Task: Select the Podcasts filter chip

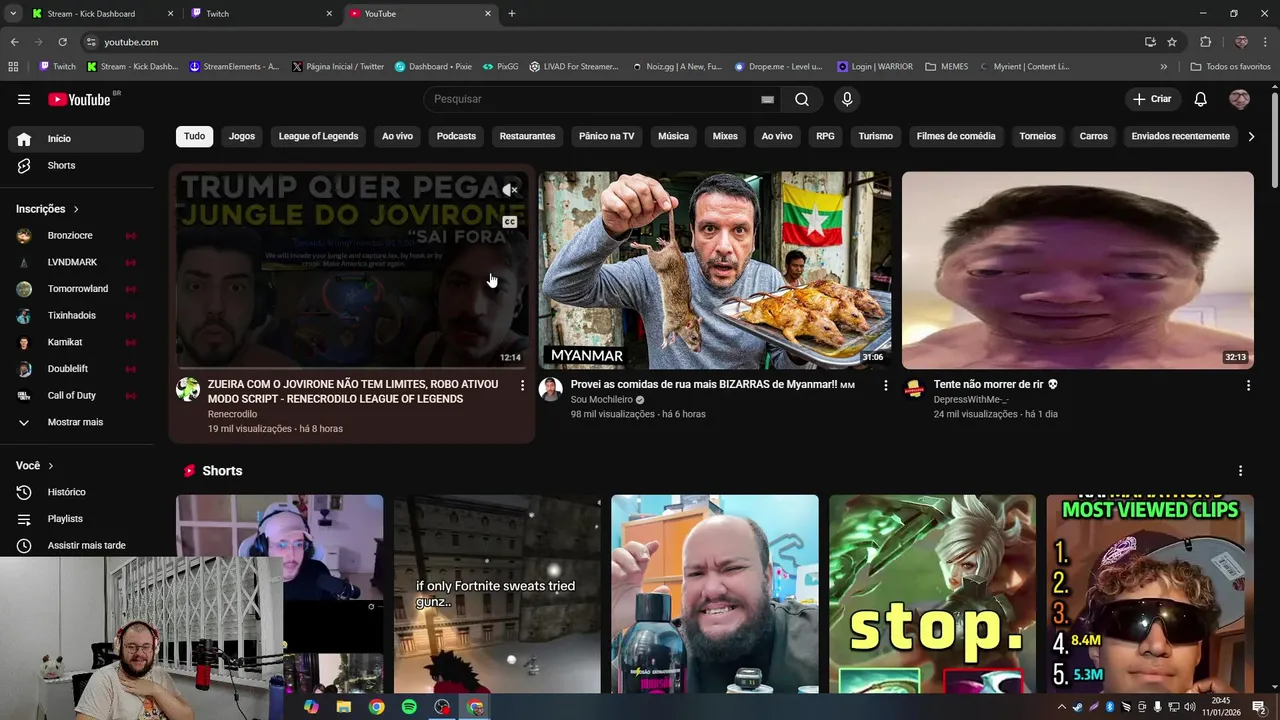Action: pos(456,136)
